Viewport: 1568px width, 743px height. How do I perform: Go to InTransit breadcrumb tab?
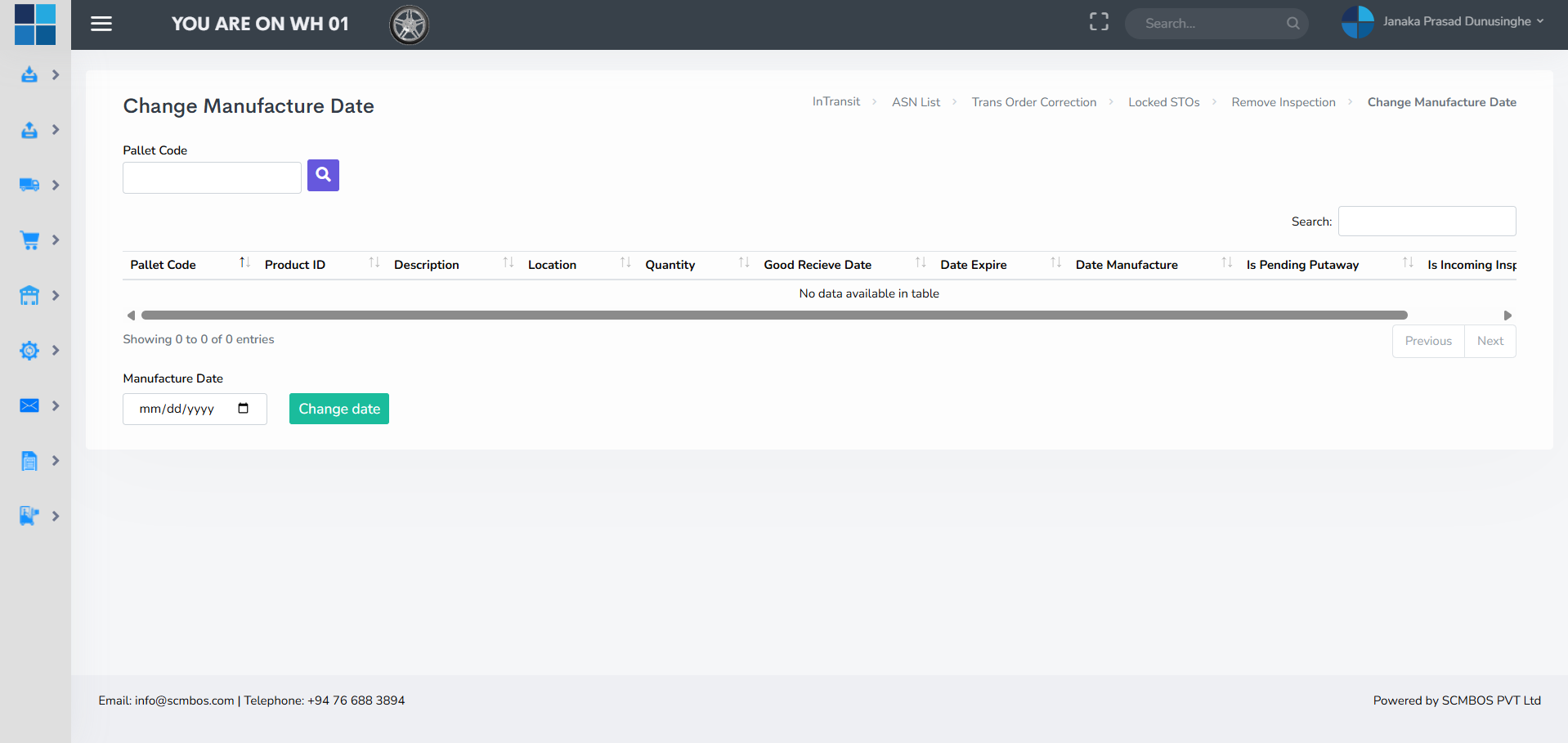coord(836,101)
